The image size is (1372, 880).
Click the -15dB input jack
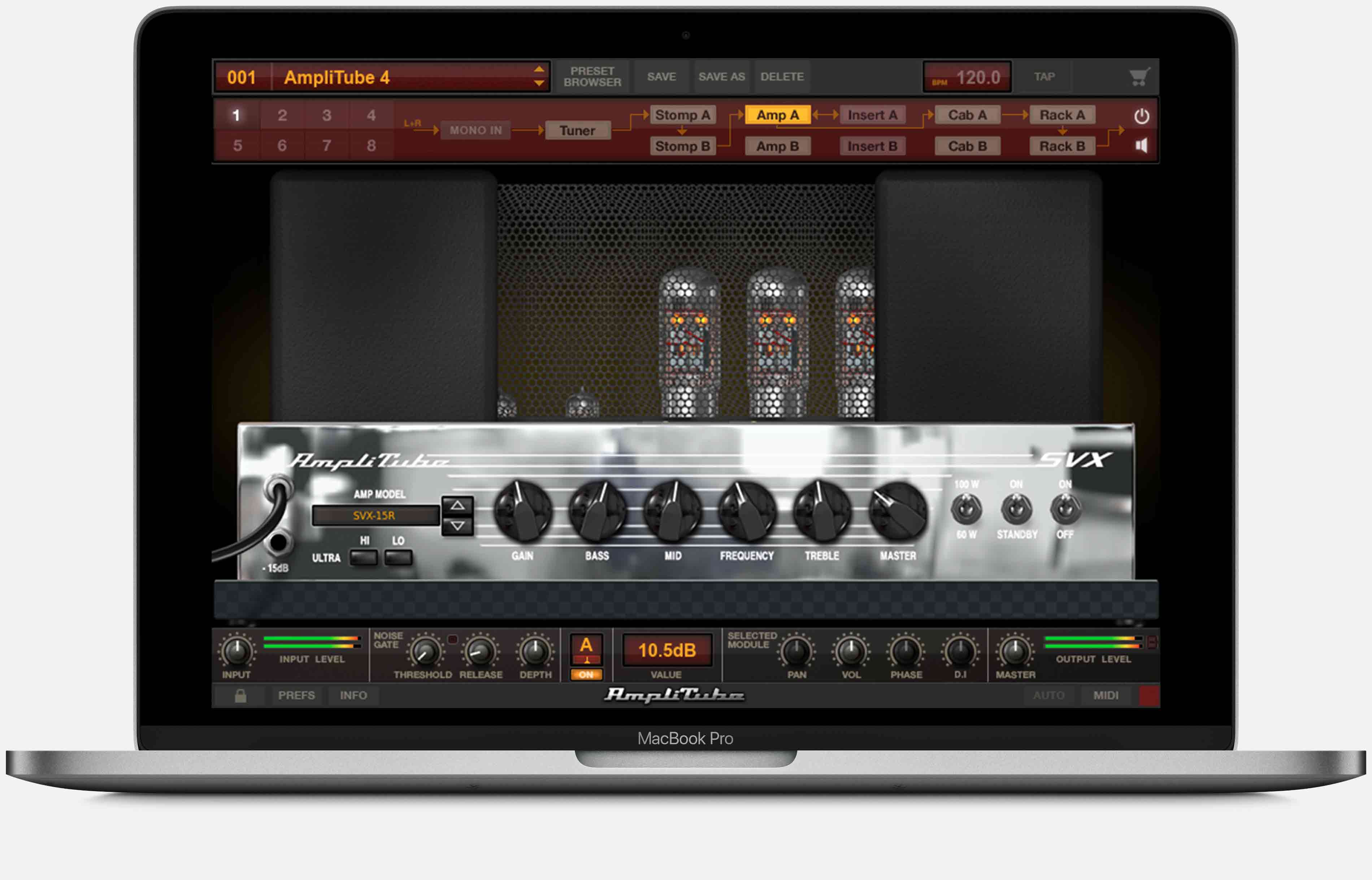(278, 542)
